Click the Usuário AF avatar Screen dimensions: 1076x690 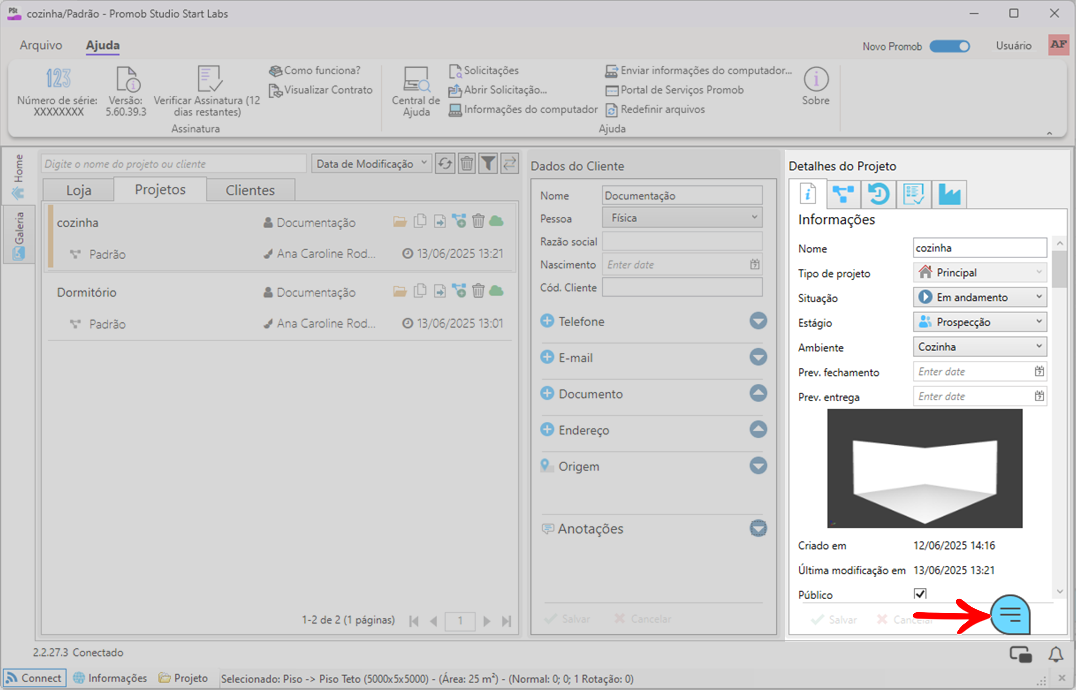click(1059, 45)
